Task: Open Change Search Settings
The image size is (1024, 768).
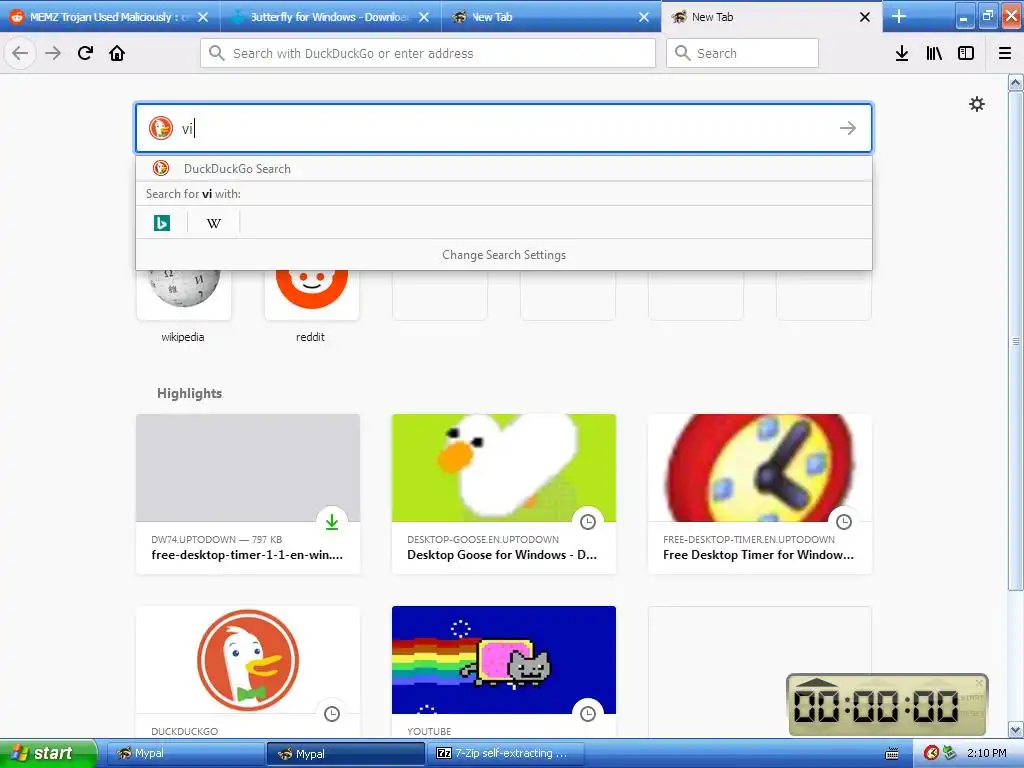Action: tap(504, 255)
